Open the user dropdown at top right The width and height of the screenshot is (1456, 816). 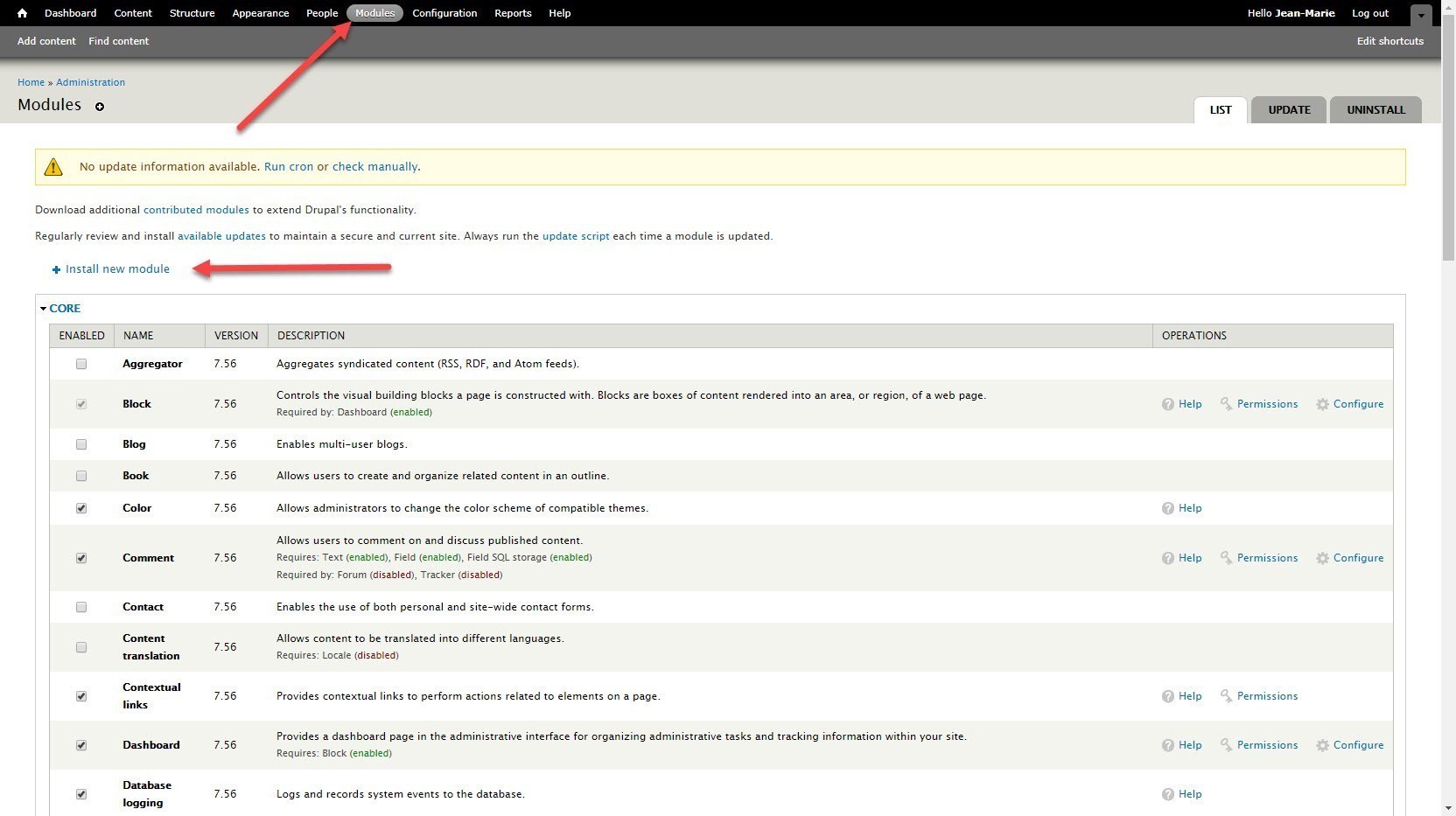point(1422,15)
